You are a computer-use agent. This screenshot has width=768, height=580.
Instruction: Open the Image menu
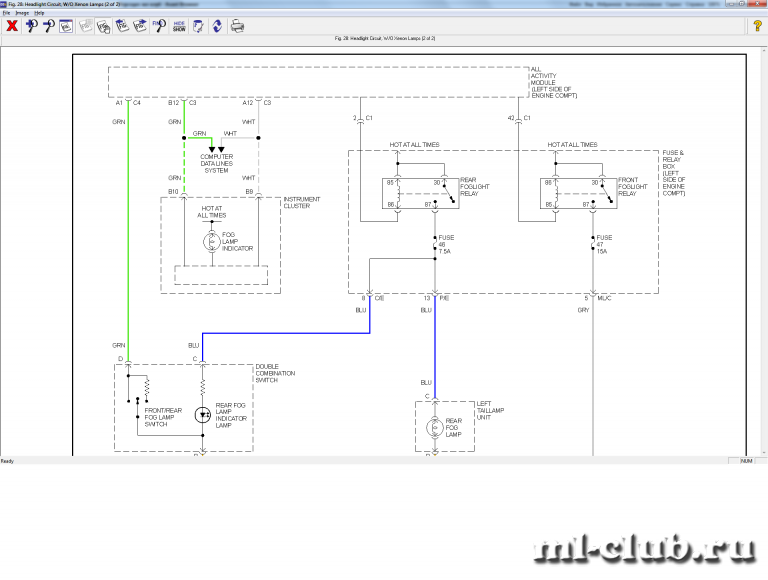21,12
